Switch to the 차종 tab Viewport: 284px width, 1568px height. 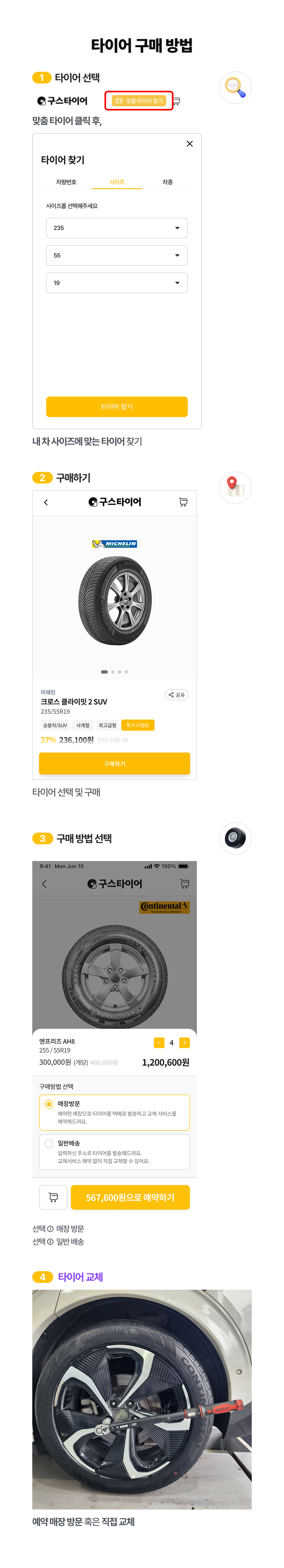pos(167,182)
